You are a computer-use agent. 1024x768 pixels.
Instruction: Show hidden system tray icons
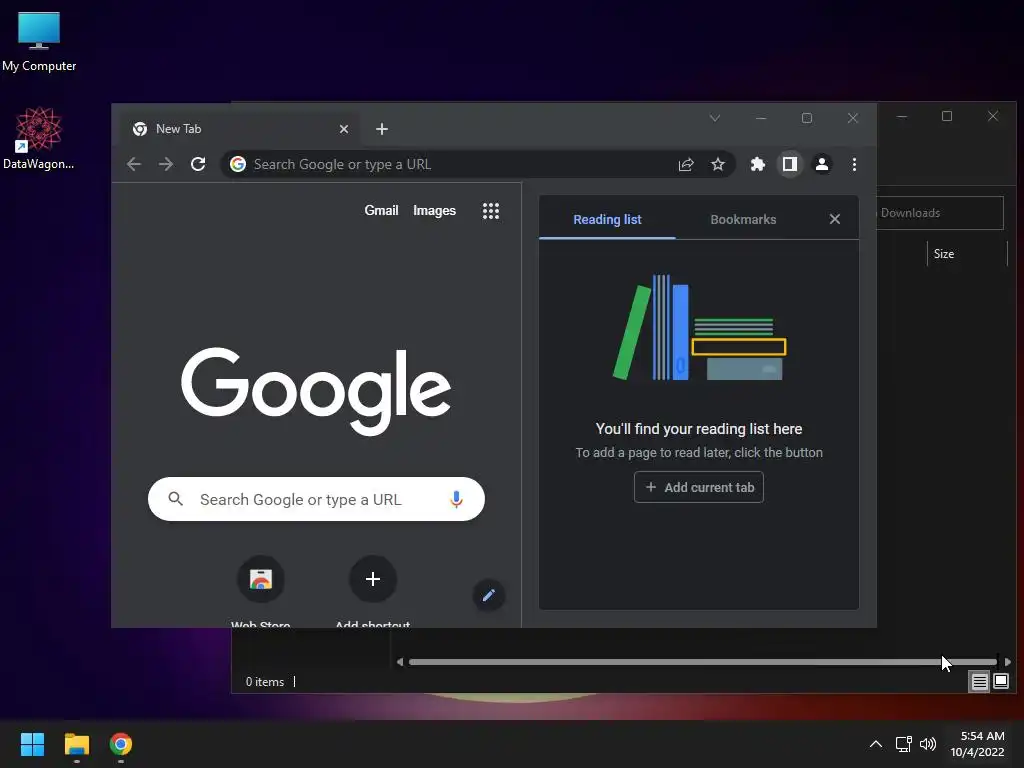coord(876,744)
